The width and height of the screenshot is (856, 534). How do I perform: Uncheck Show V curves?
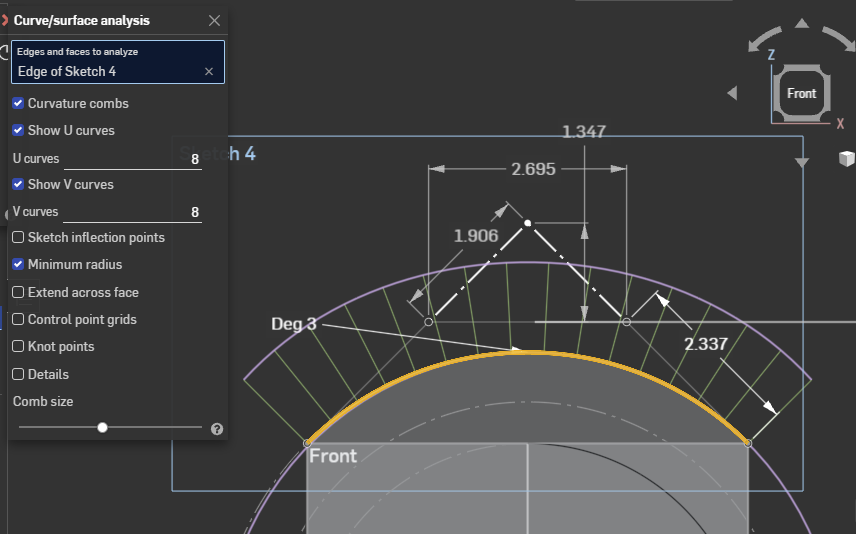18,184
